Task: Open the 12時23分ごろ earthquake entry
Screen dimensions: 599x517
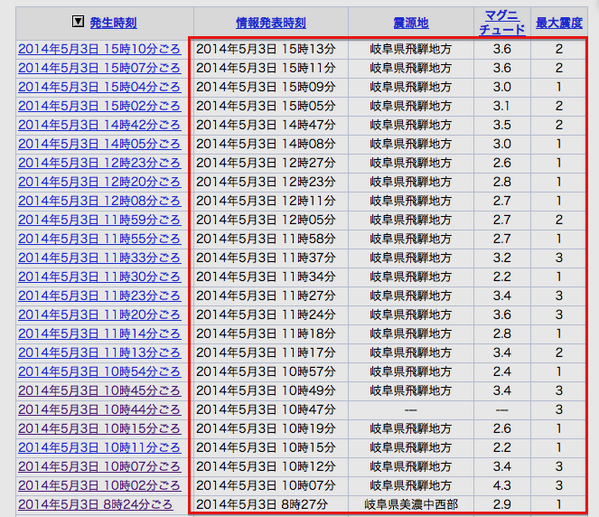Action: coord(99,163)
